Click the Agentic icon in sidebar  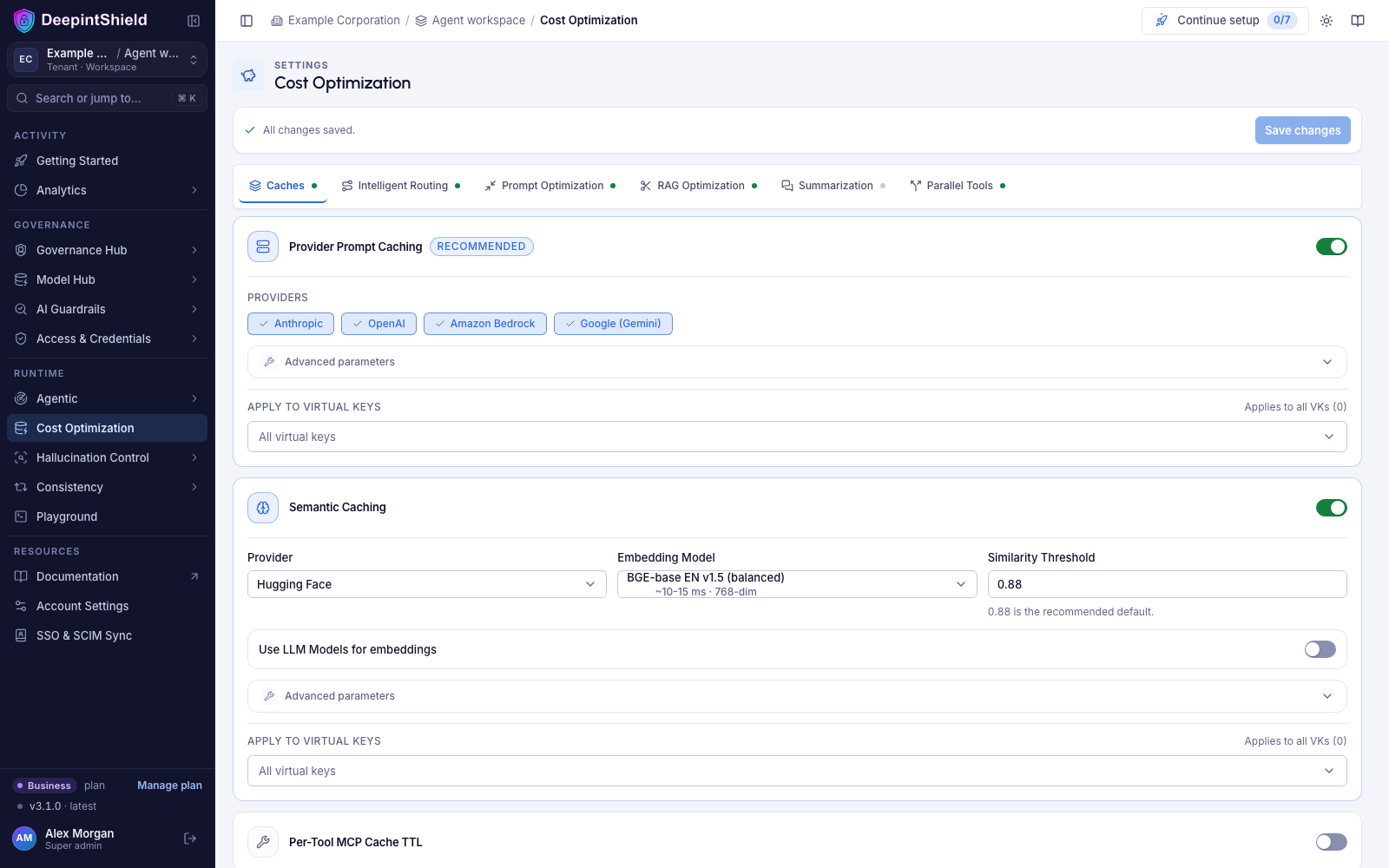click(21, 398)
